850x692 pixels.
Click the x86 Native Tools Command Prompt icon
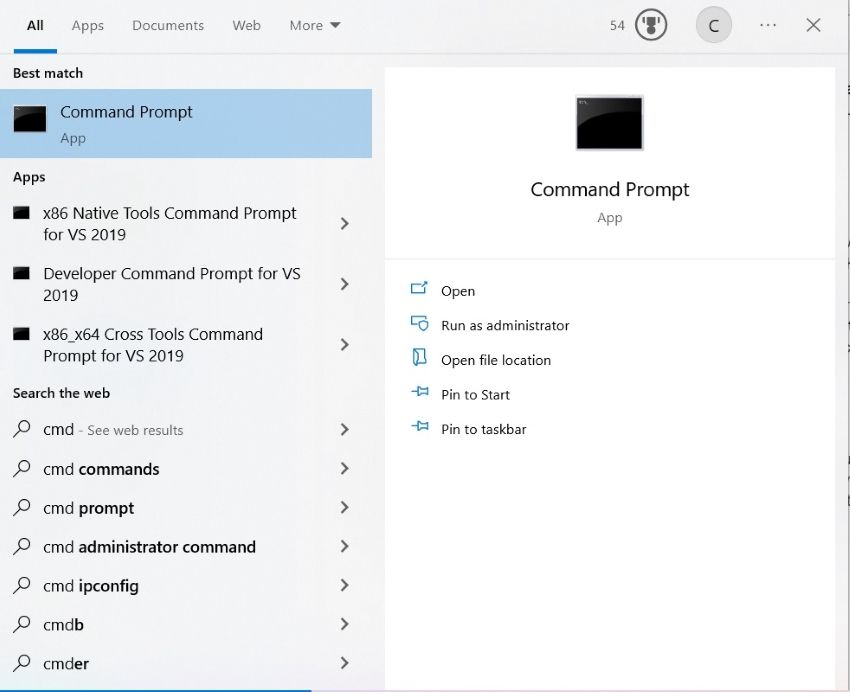coord(21,213)
